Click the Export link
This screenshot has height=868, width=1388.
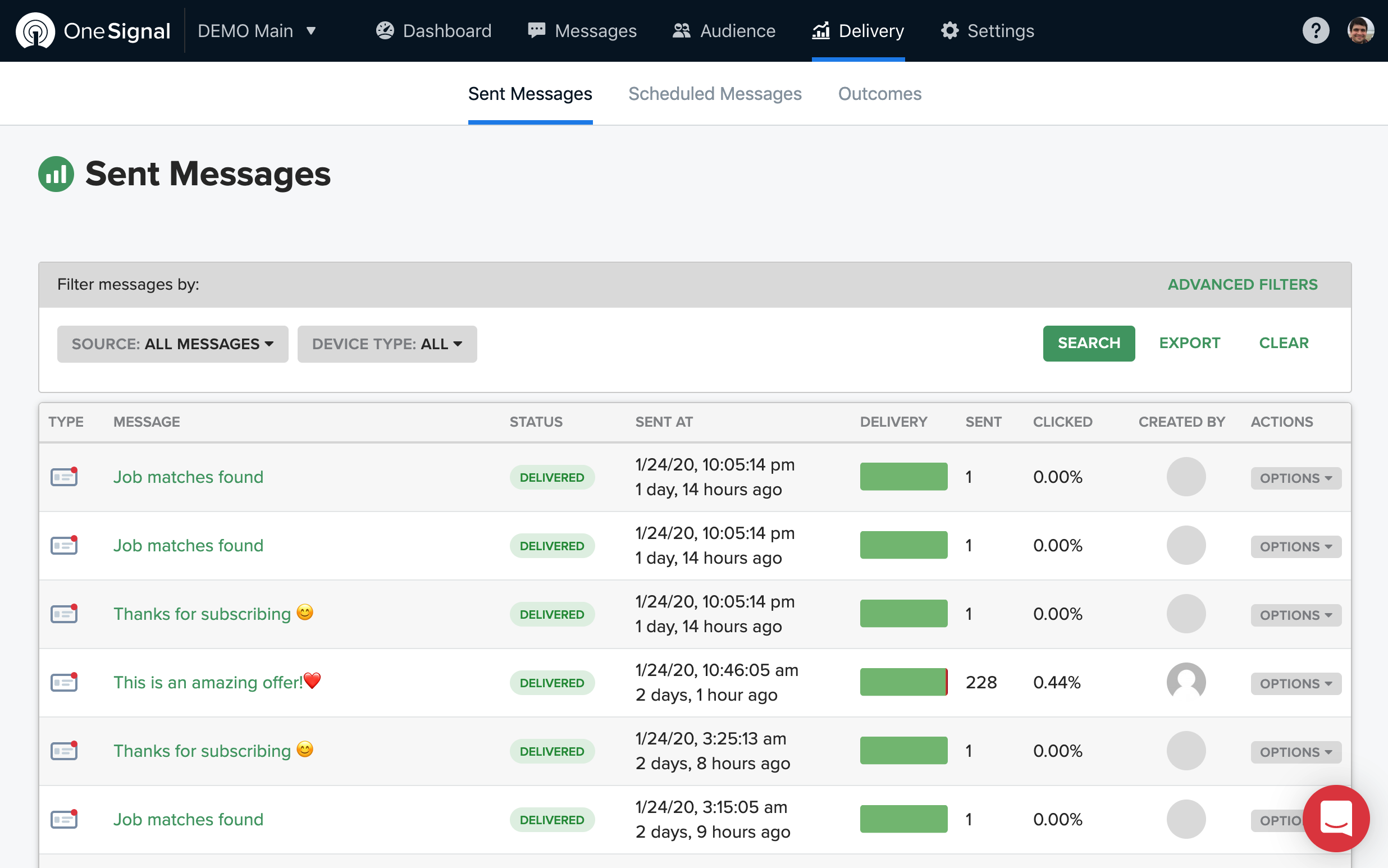pyautogui.click(x=1189, y=343)
